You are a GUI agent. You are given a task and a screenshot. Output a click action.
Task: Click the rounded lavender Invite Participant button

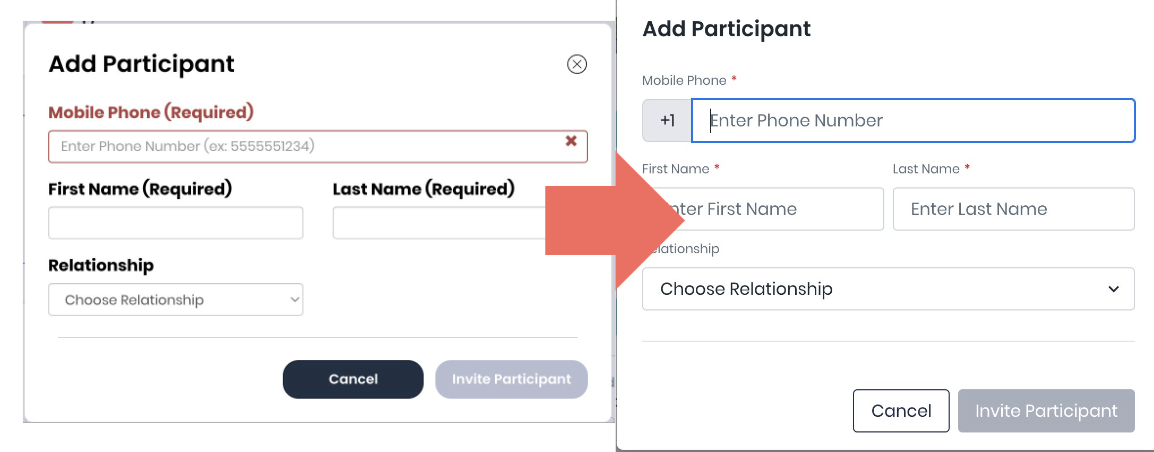click(511, 379)
